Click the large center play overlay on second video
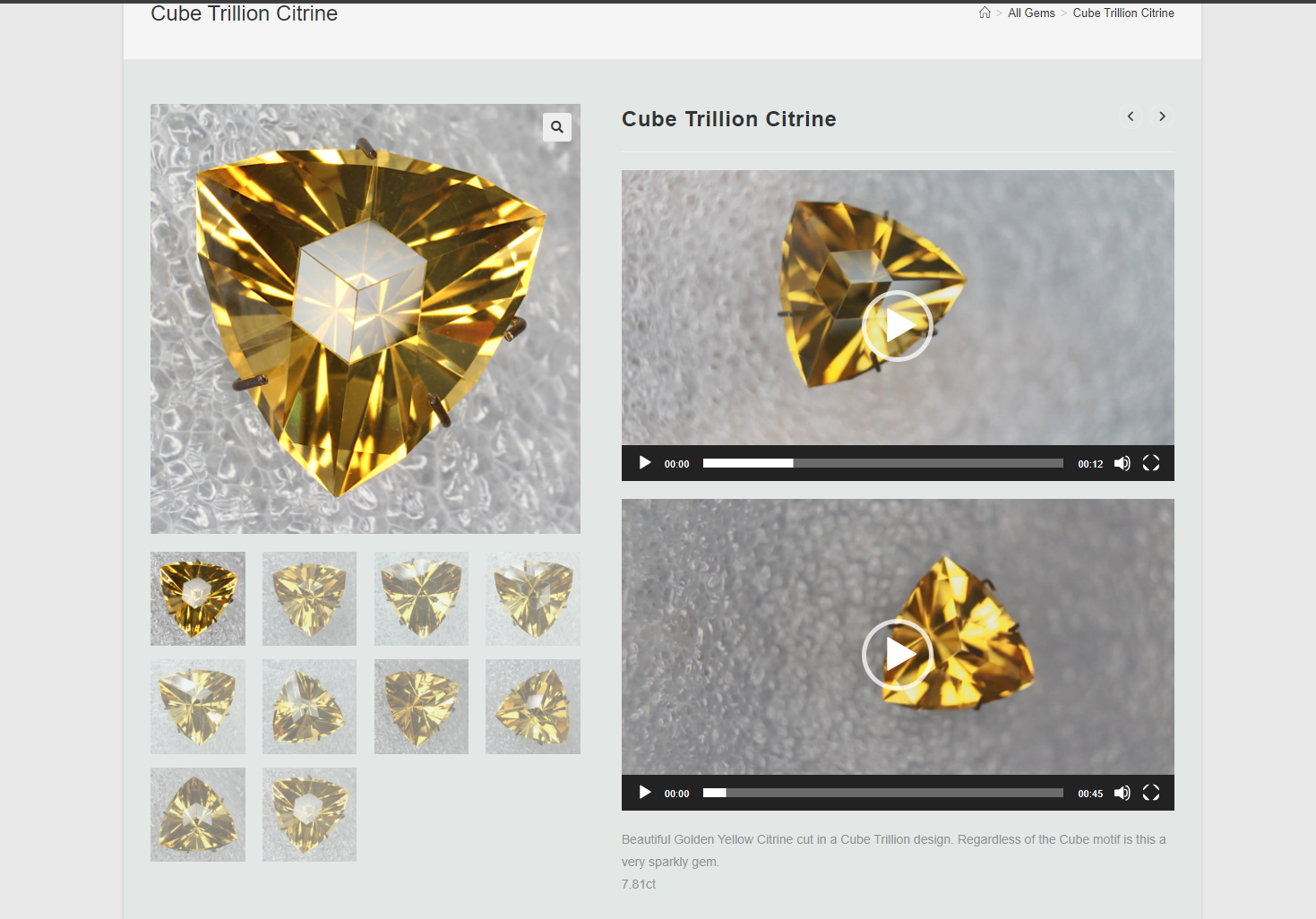This screenshot has width=1316, height=919. 898,655
